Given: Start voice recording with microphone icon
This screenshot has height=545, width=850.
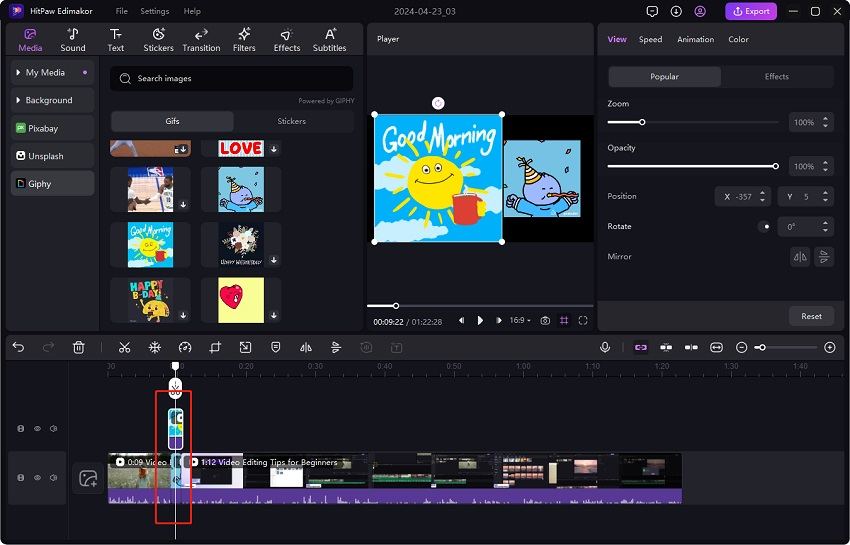Looking at the screenshot, I should [605, 348].
